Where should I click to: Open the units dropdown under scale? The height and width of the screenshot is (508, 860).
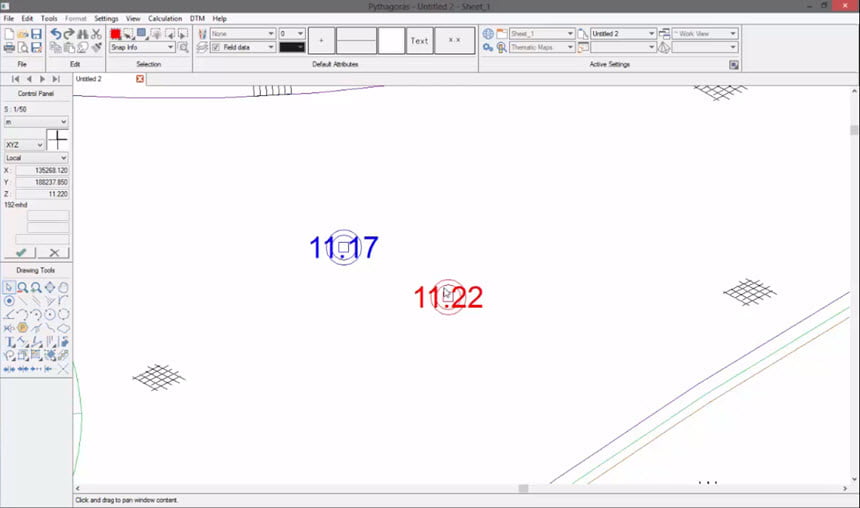coord(36,122)
